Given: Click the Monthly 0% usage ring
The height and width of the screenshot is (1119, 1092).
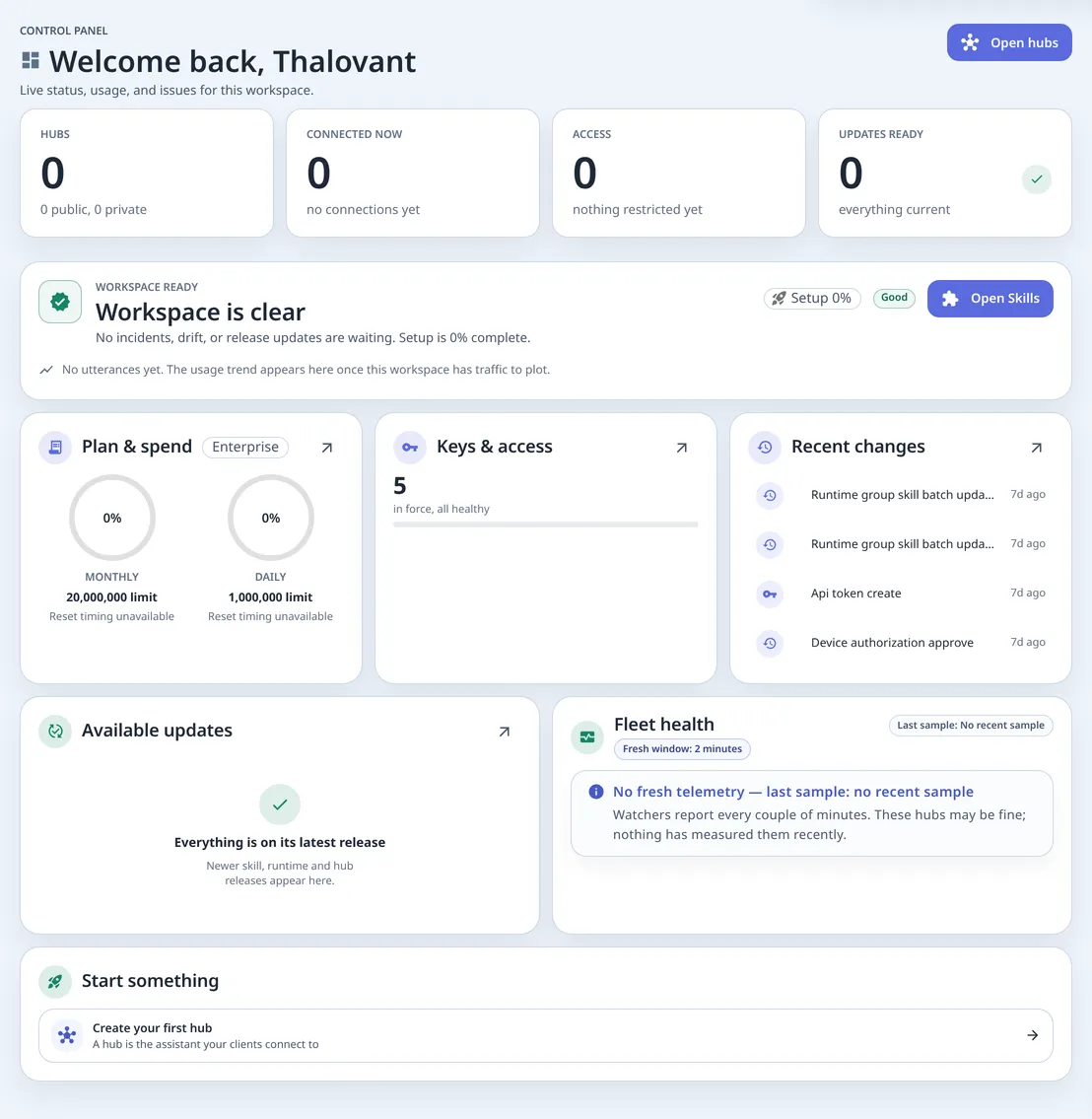Looking at the screenshot, I should click(x=112, y=518).
